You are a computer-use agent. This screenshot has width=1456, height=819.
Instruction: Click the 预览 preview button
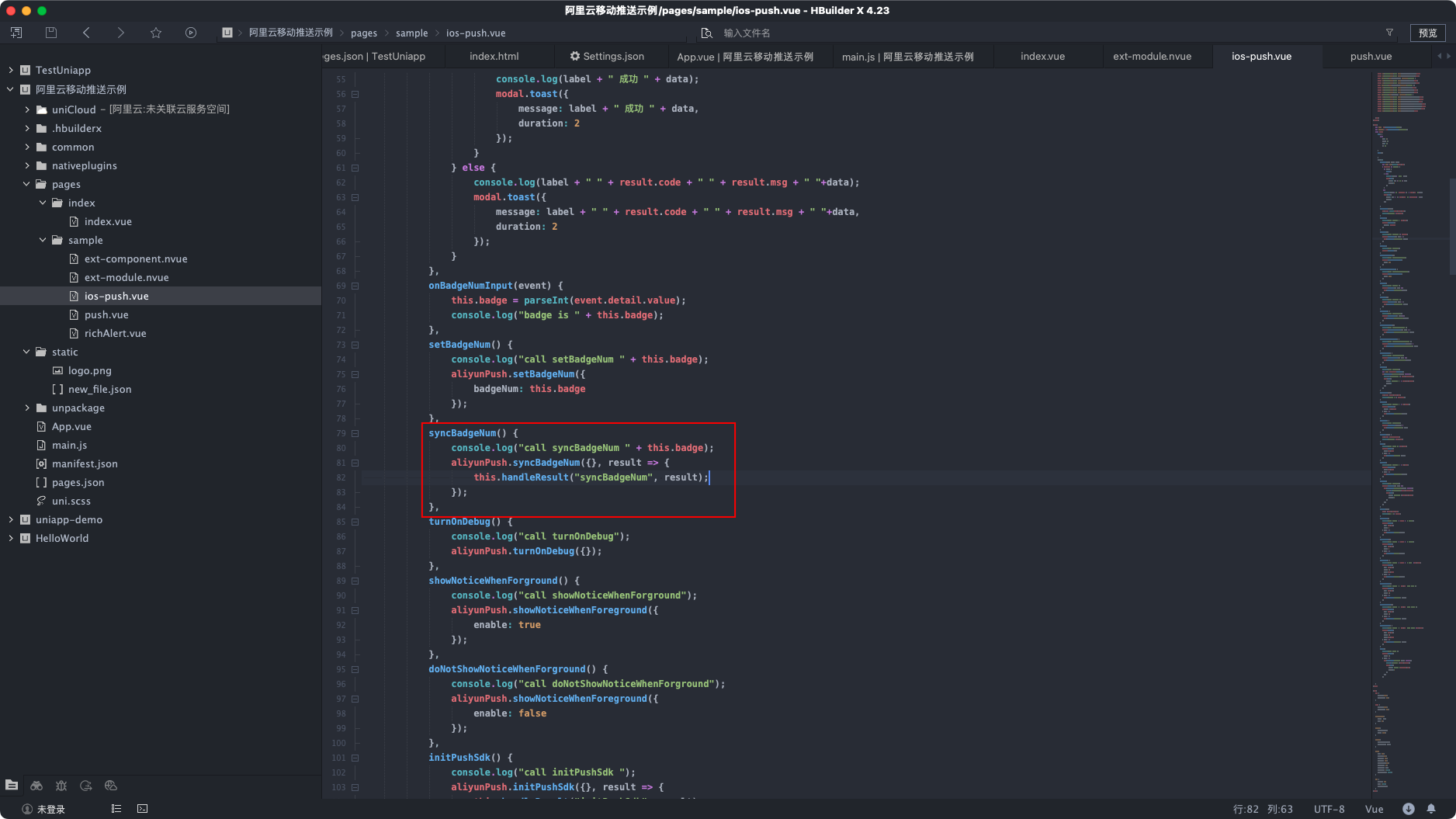(x=1428, y=33)
